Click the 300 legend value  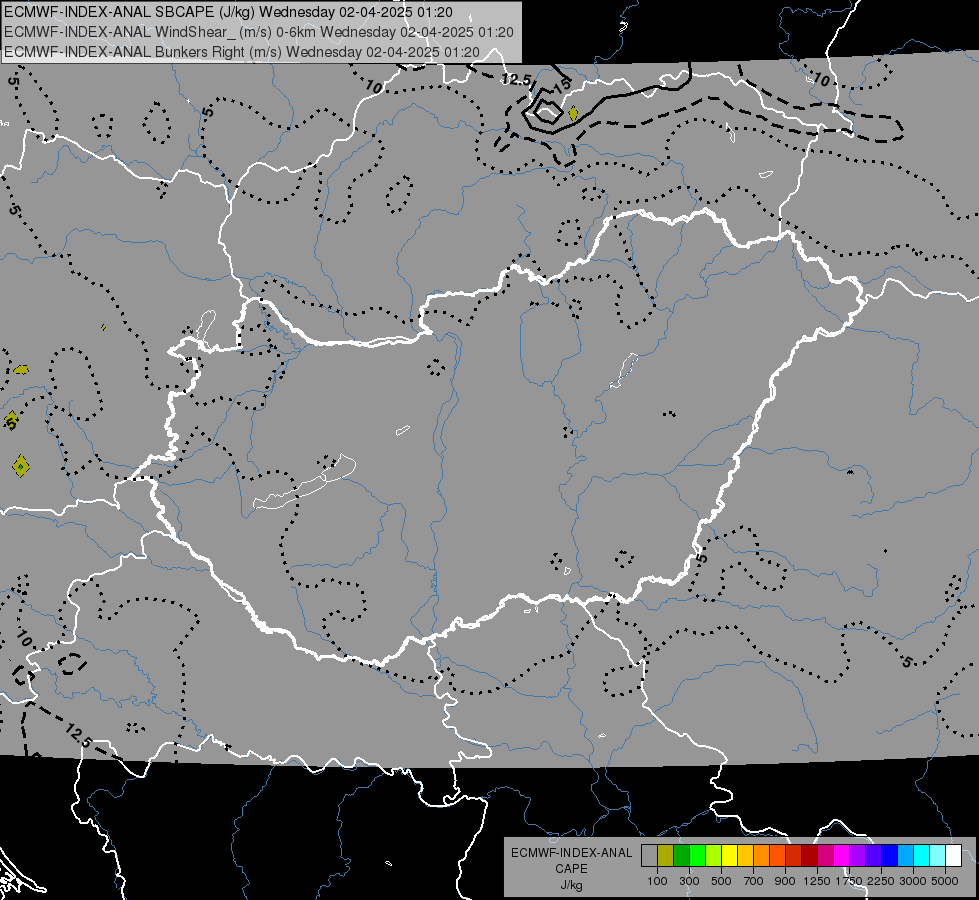pos(689,881)
